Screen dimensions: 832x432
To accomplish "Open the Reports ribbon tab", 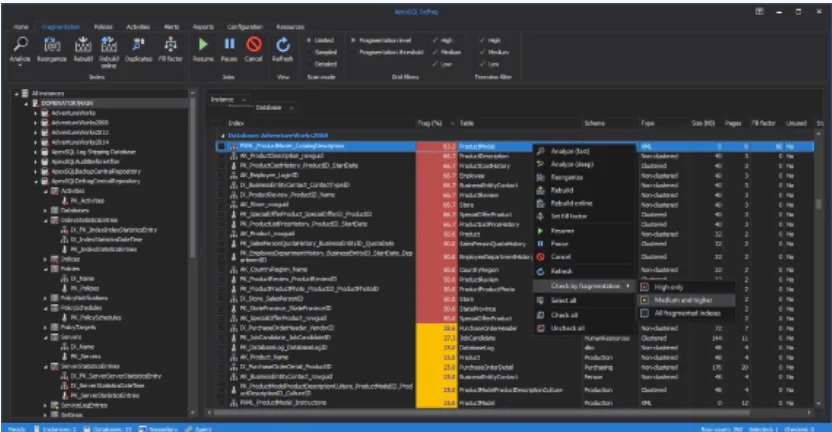I will (203, 27).
